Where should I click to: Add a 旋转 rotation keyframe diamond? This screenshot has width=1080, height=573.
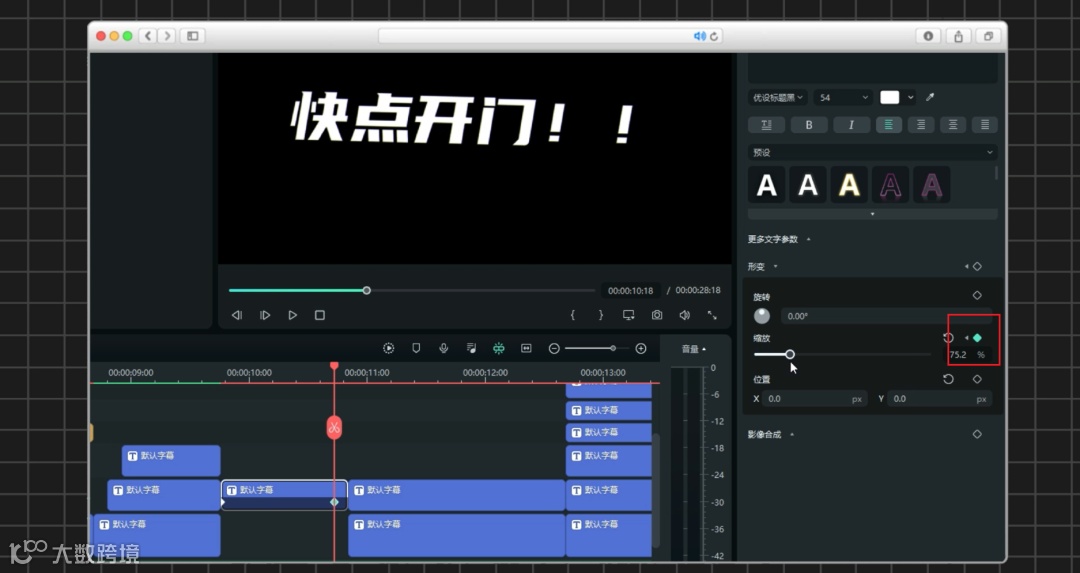pos(977,295)
